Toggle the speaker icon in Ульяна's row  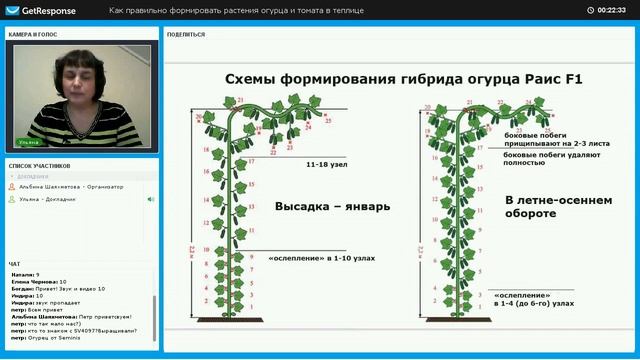point(151,199)
